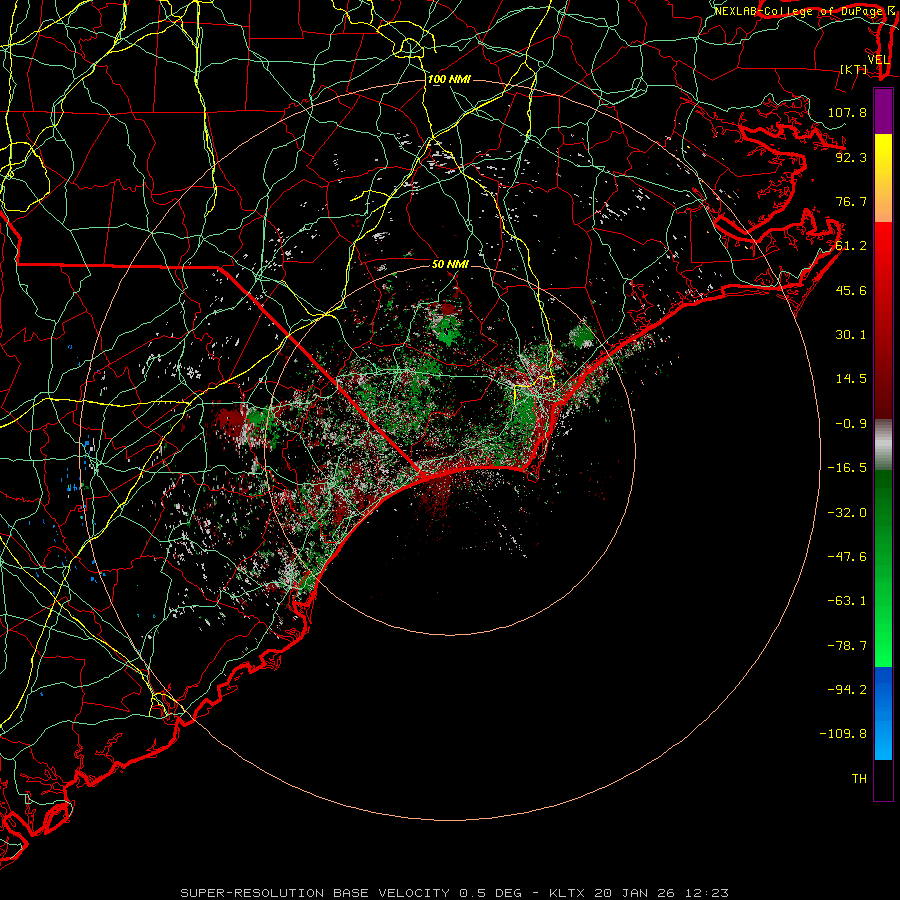Click the Super-Resolution Base Velocity caption

(x=455, y=893)
